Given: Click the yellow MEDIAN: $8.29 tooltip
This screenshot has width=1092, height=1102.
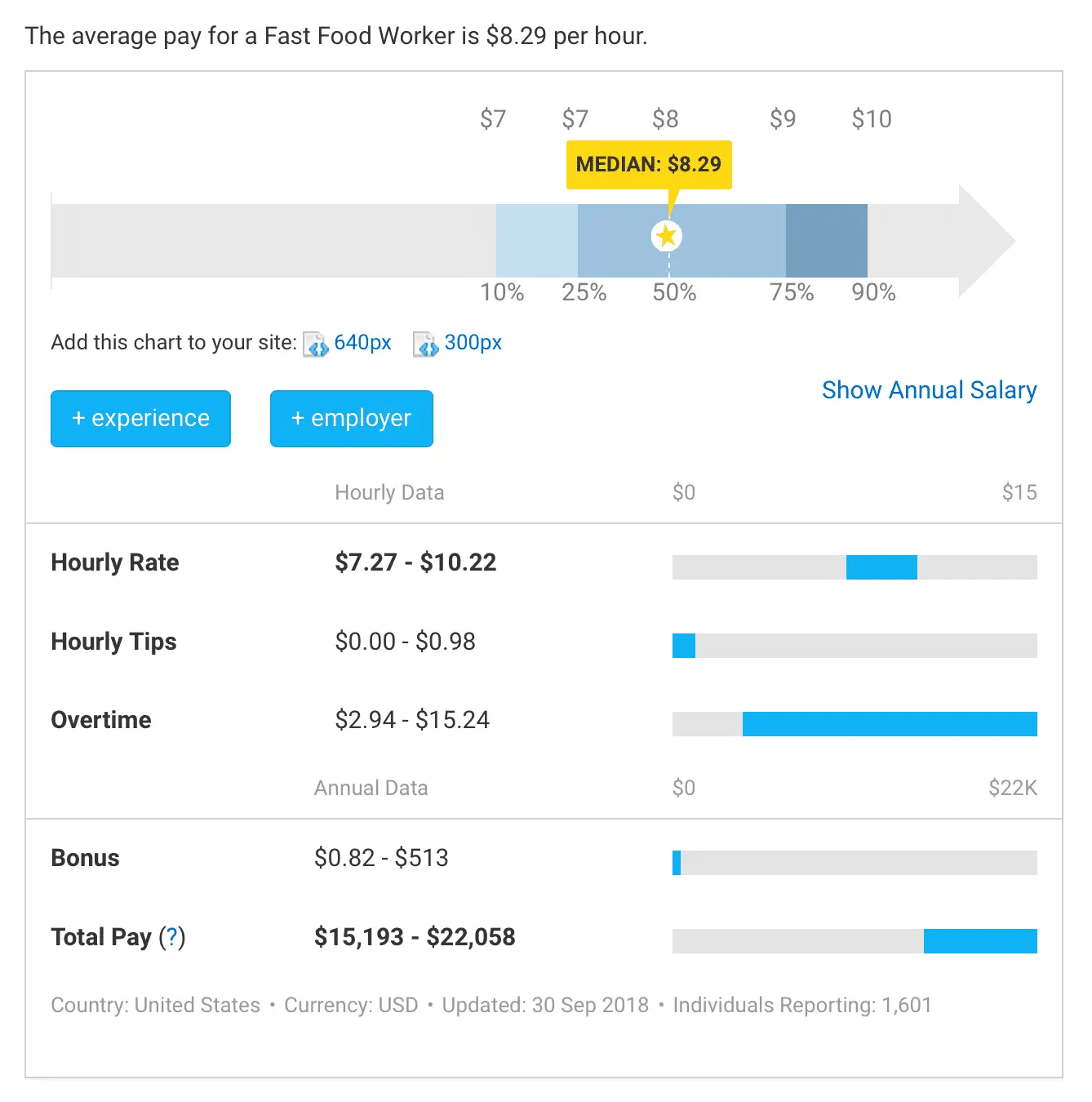Looking at the screenshot, I should tap(649, 165).
